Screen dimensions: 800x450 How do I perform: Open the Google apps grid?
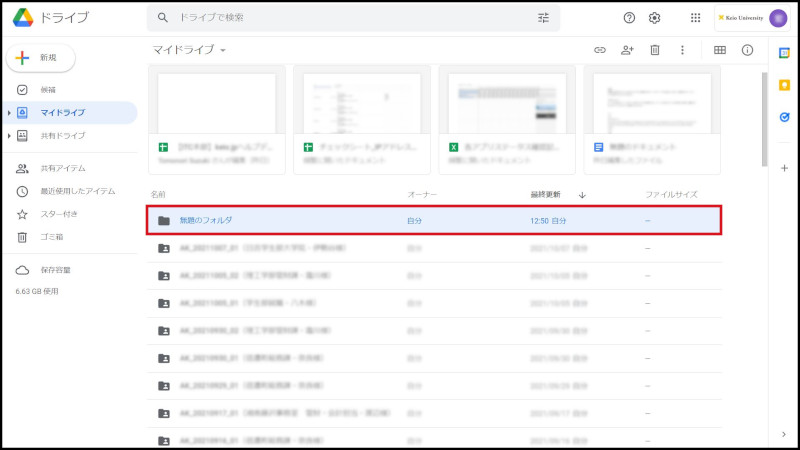[x=696, y=18]
